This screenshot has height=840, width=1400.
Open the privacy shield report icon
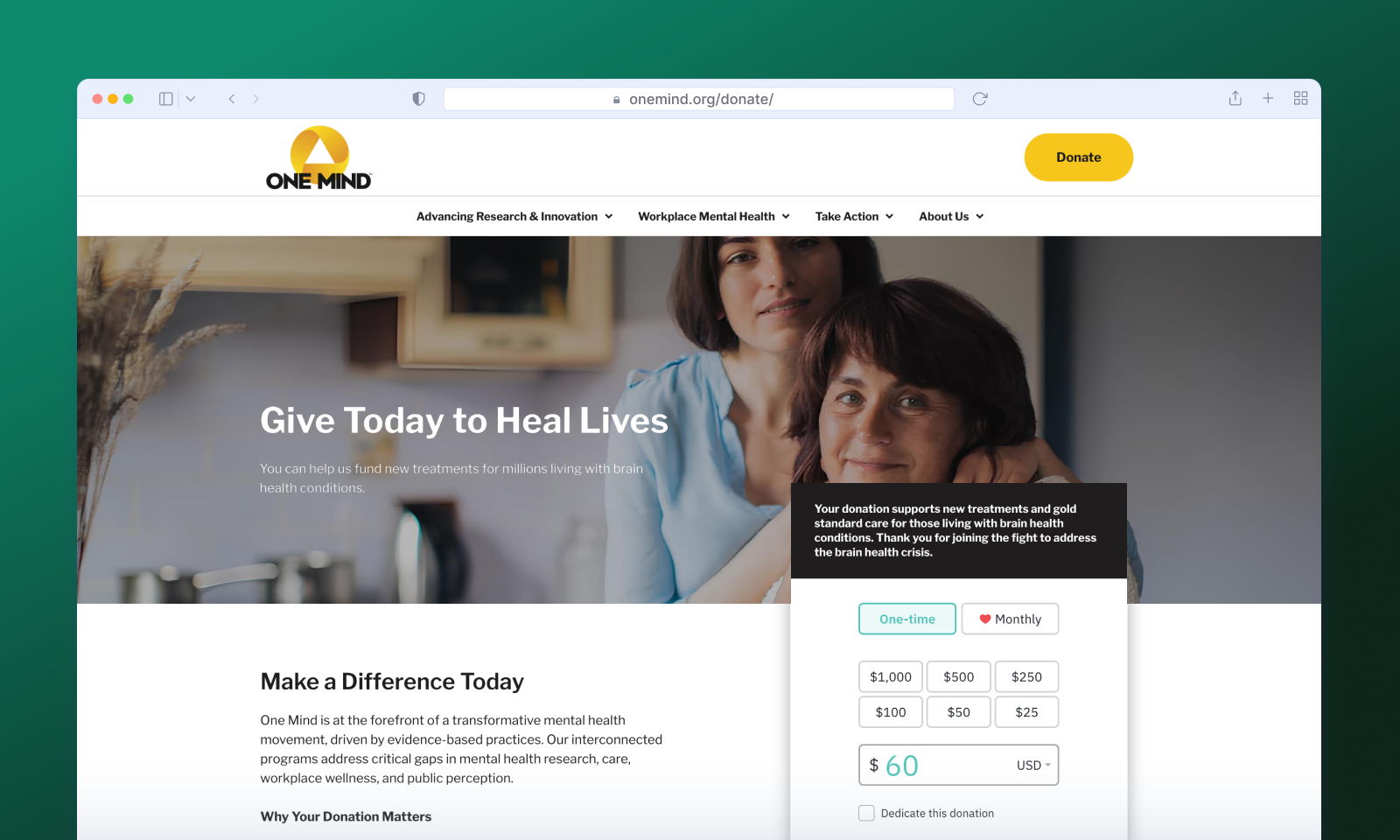[418, 99]
